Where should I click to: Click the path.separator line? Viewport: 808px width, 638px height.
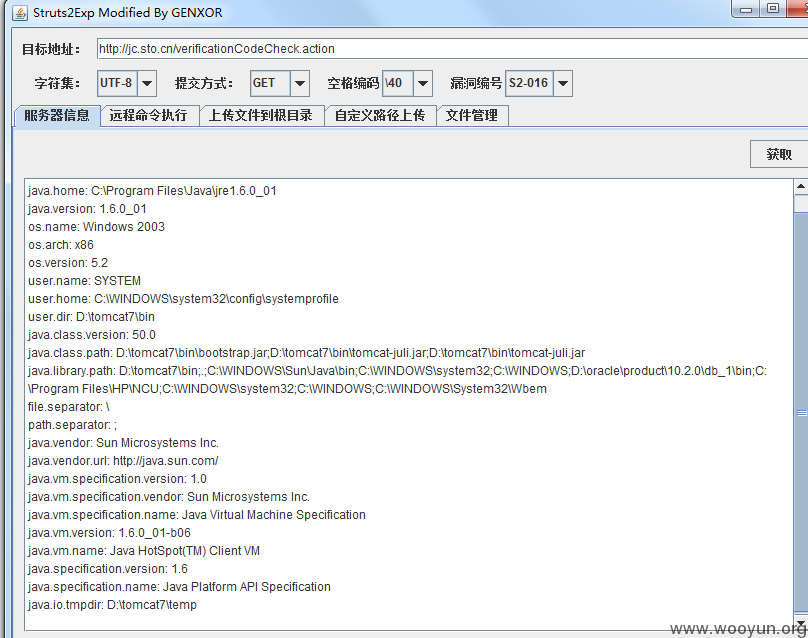point(73,425)
